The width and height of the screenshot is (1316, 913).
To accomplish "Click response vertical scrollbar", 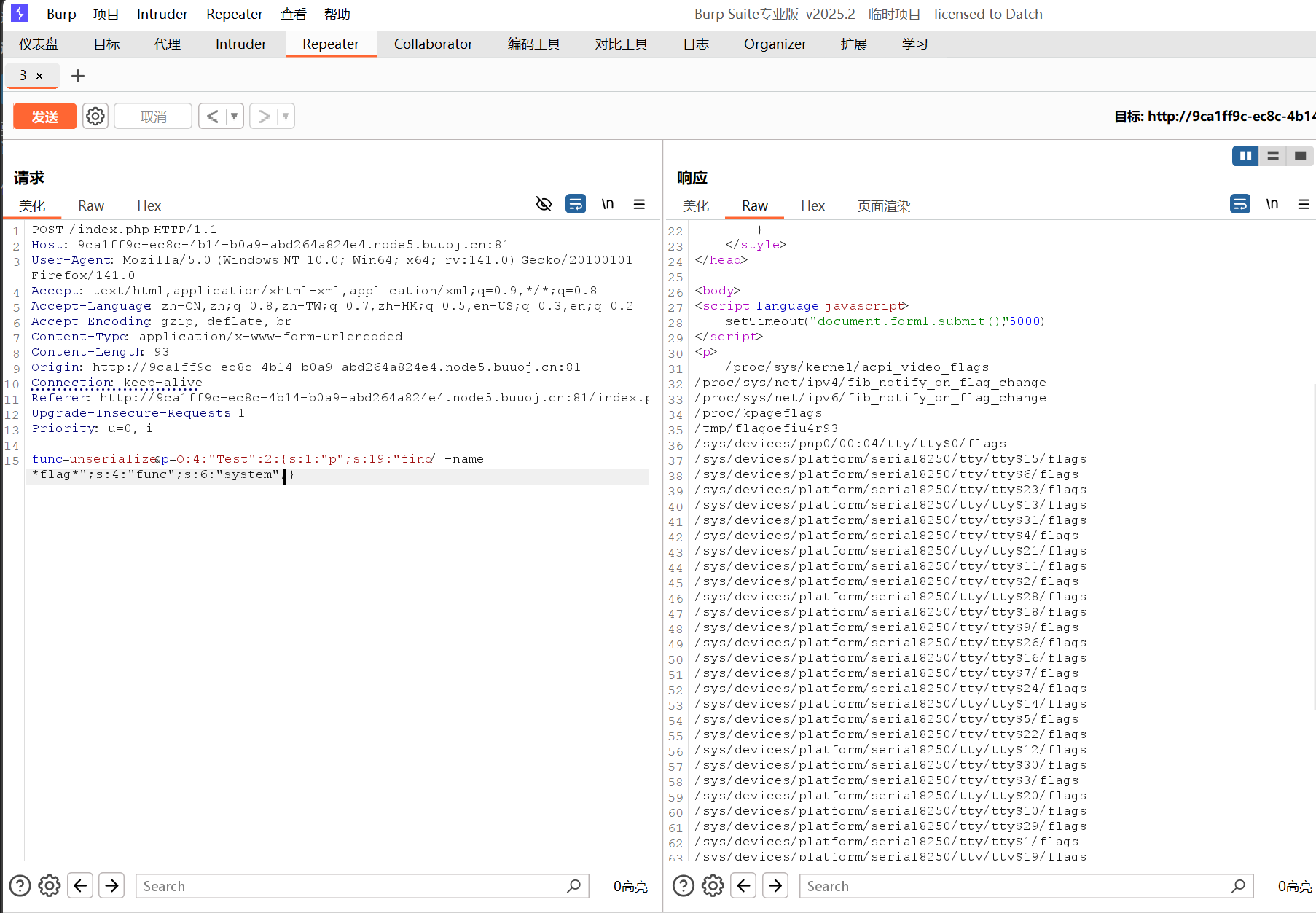I will 1313,546.
